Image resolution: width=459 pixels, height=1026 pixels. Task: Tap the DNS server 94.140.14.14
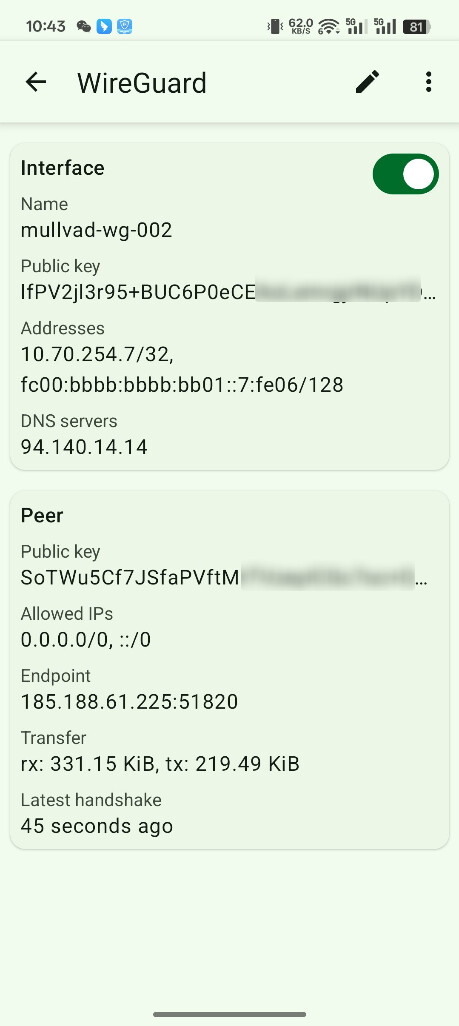click(84, 447)
